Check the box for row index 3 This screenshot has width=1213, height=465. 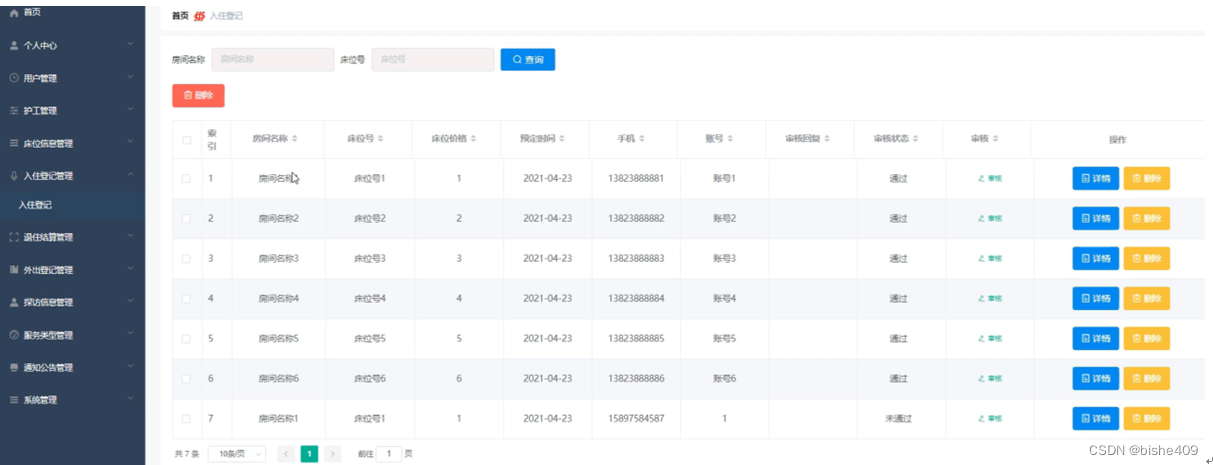(x=186, y=258)
